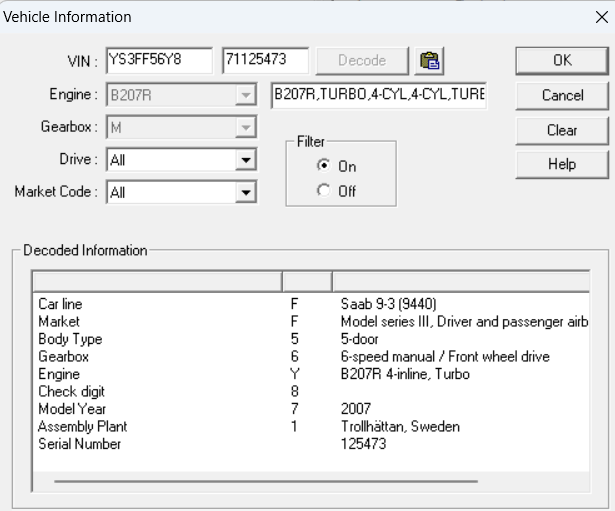Viewport: 615px width, 511px height.
Task: Click the engine description field B207R,TURBO
Action: (379, 95)
